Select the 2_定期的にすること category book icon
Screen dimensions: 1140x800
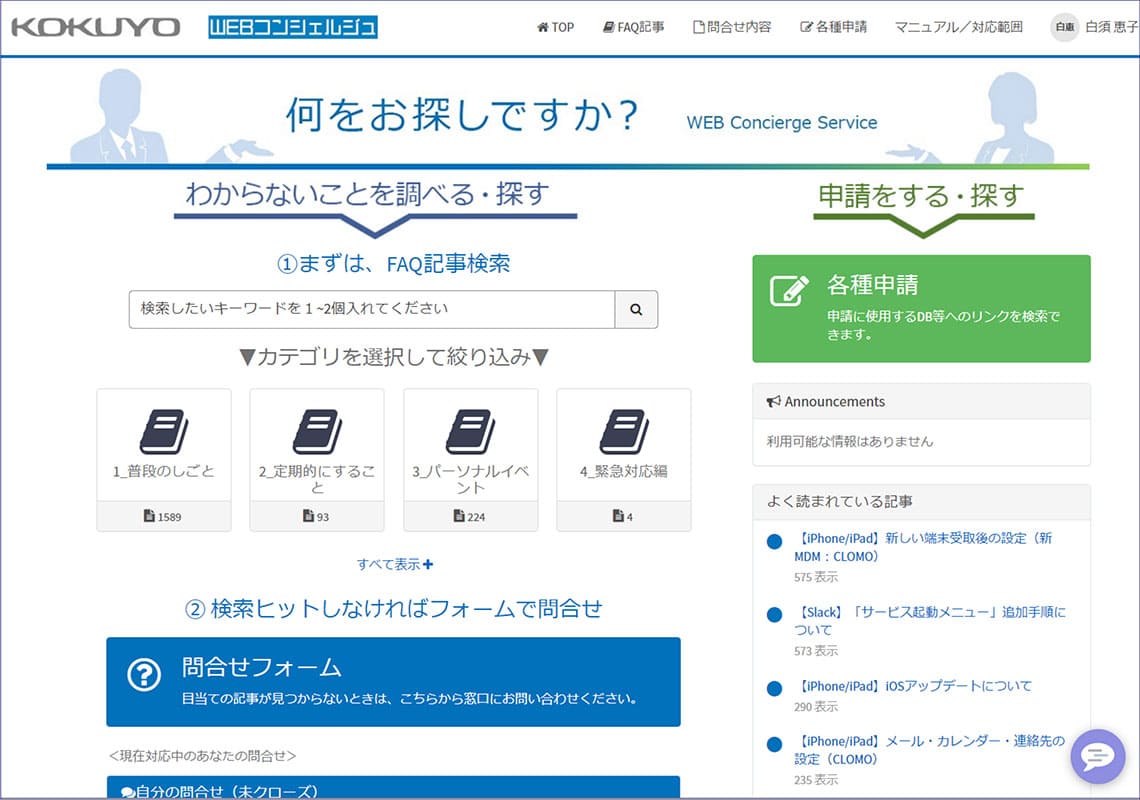[x=317, y=432]
